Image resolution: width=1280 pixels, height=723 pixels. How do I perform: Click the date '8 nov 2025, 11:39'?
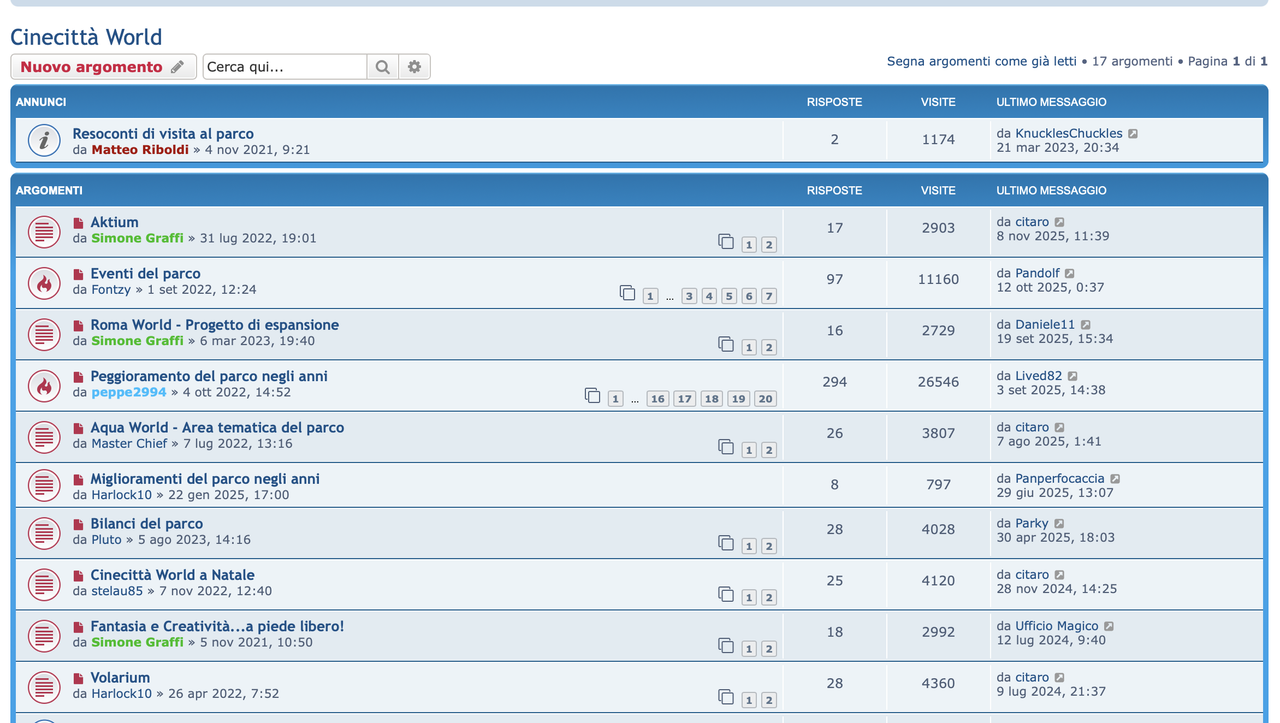1053,237
